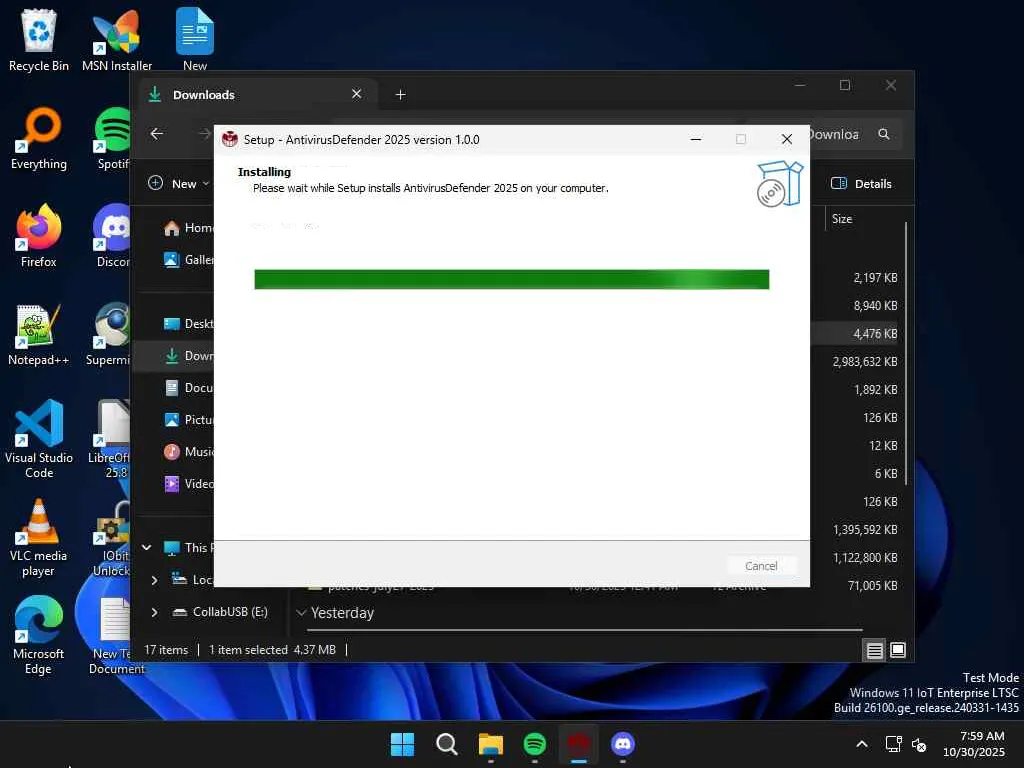Image resolution: width=1024 pixels, height=768 pixels.
Task: Select CollabUSB (E:) drive in sidebar
Action: (x=220, y=612)
